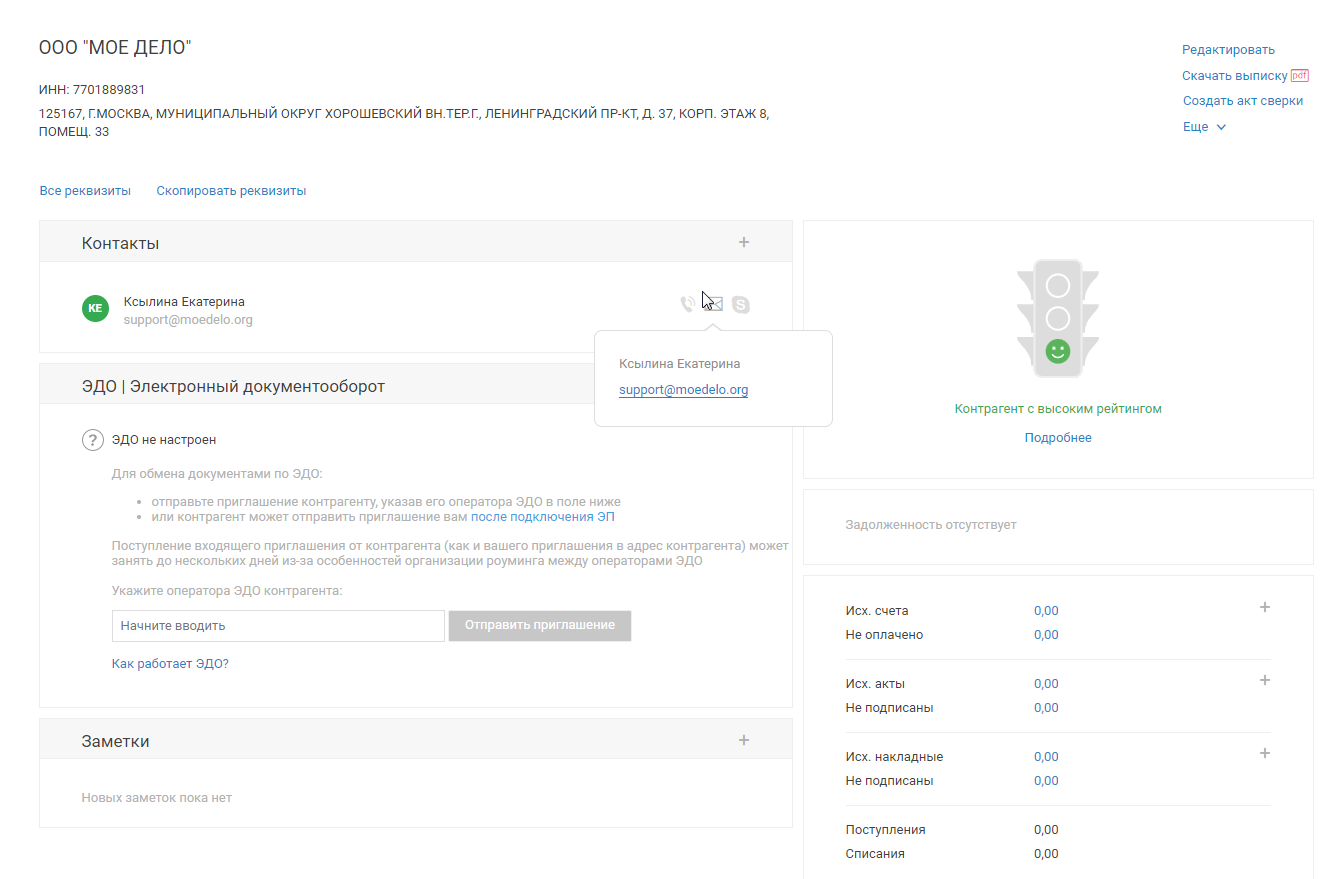
Task: Click the email envelope contact icon
Action: 713,304
